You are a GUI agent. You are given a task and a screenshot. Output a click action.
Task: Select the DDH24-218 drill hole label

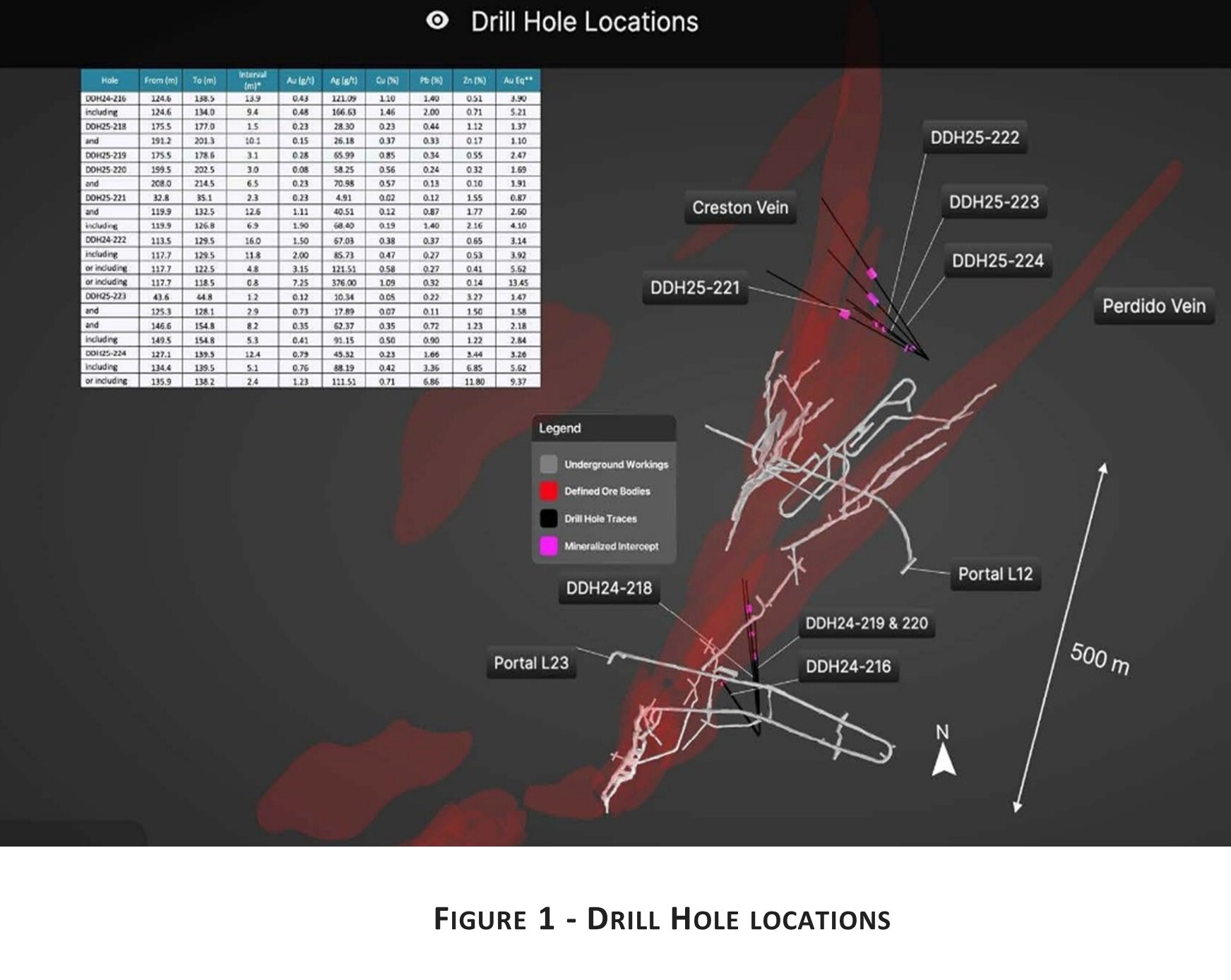609,588
